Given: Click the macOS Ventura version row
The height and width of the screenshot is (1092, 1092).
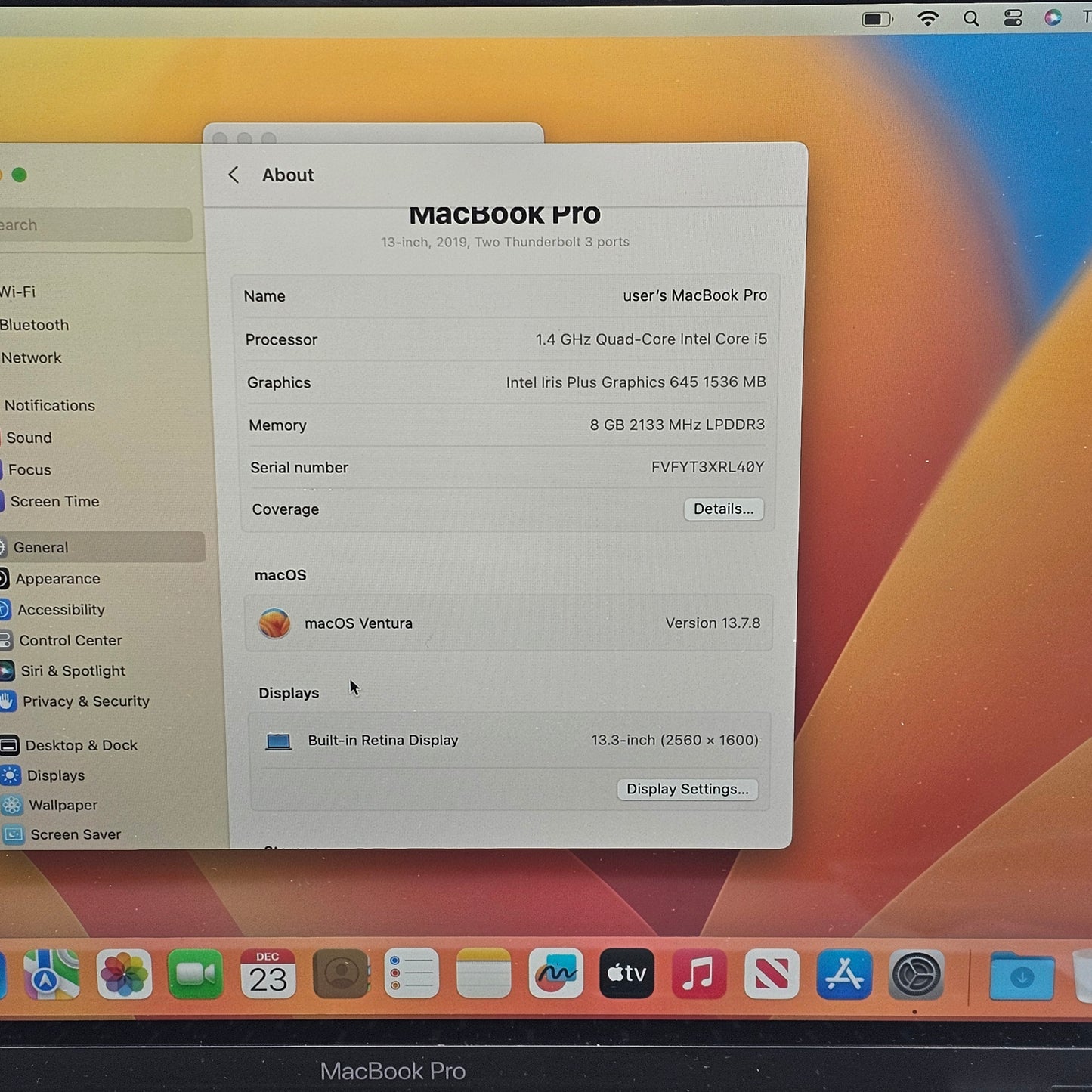Looking at the screenshot, I should pyautogui.click(x=508, y=623).
